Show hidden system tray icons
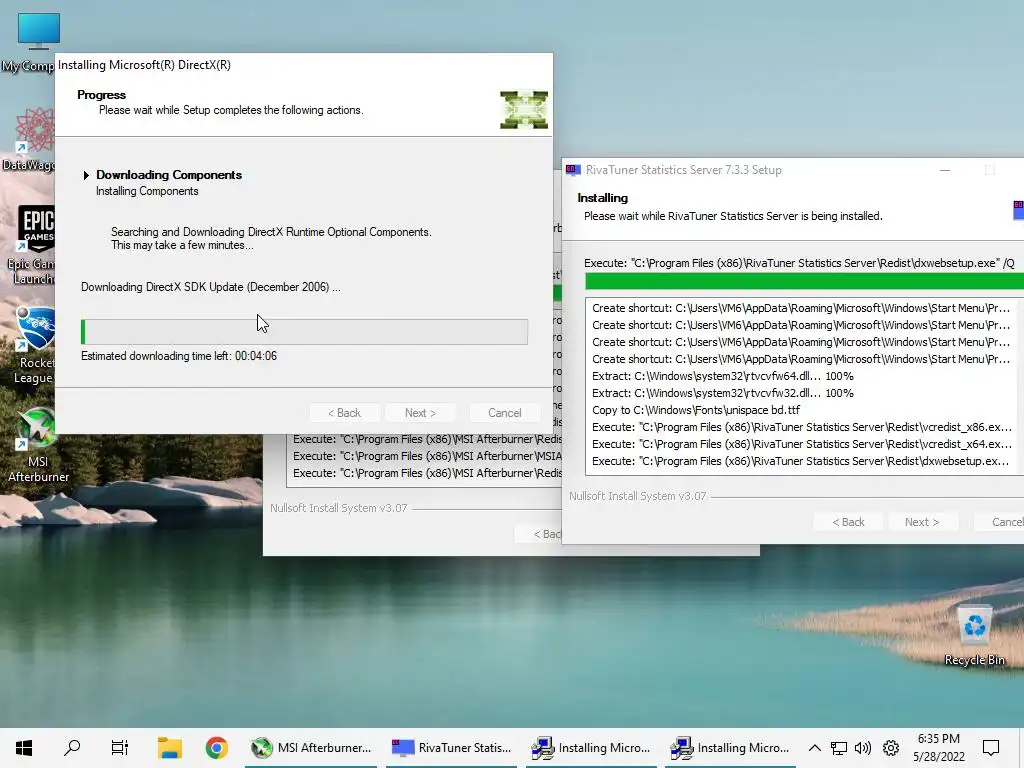 pos(814,748)
